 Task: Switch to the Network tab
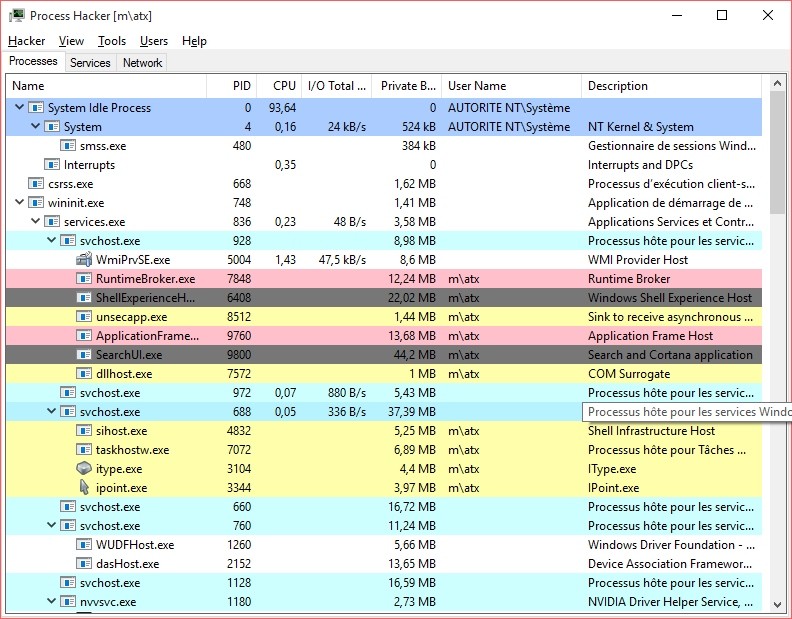point(142,63)
